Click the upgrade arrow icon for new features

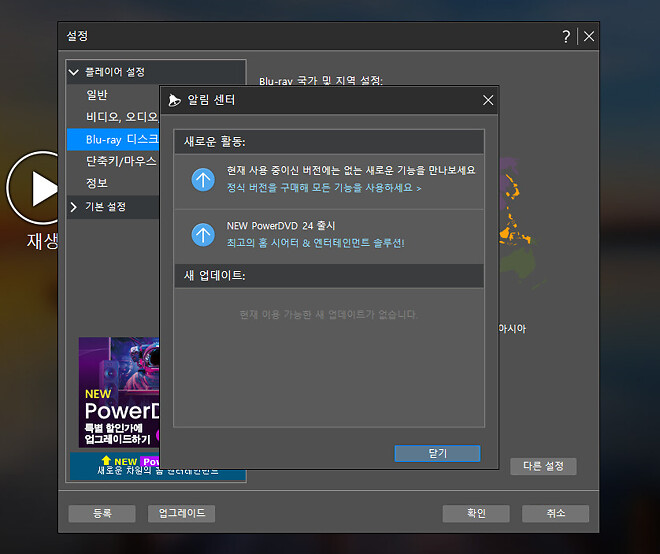click(203, 180)
